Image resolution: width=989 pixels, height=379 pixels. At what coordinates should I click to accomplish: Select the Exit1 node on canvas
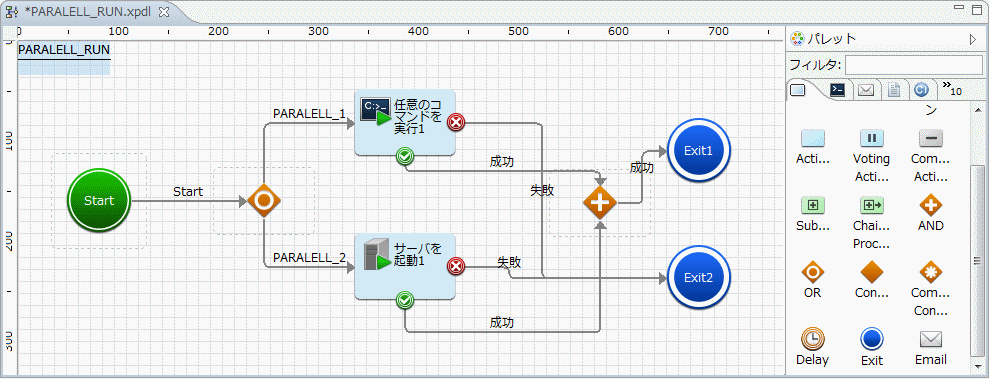click(698, 151)
